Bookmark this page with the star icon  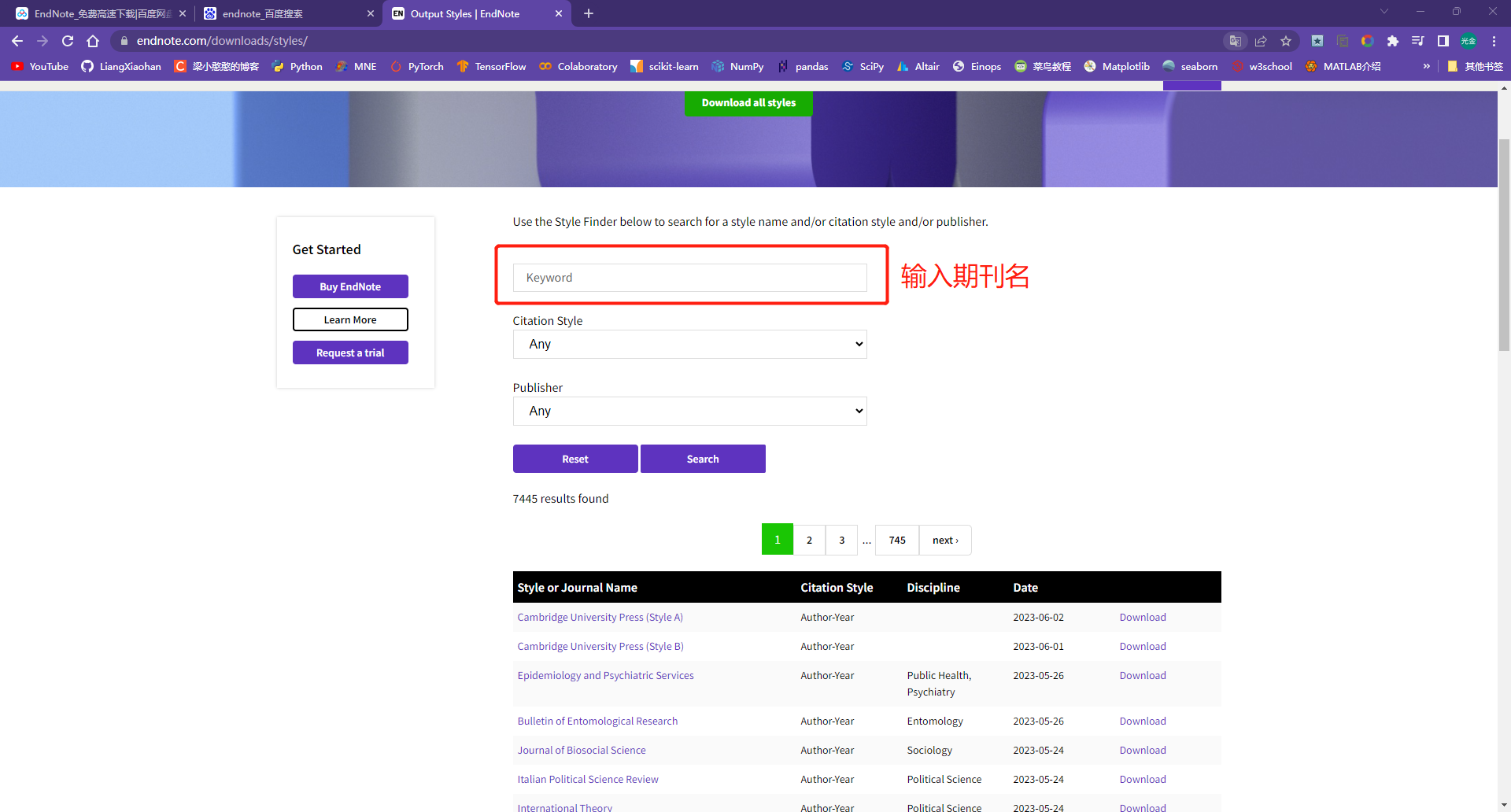pyautogui.click(x=1286, y=41)
